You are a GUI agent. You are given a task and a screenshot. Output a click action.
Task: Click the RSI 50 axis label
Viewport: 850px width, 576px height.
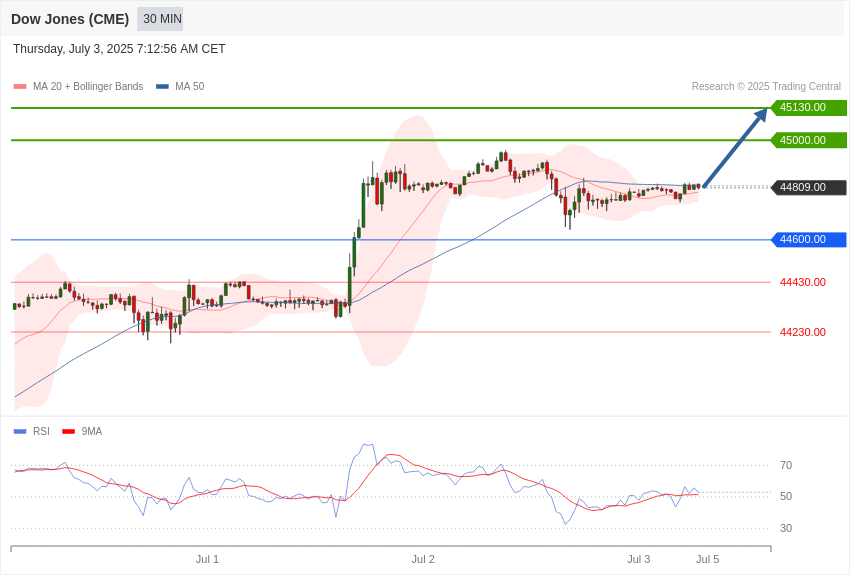point(786,496)
